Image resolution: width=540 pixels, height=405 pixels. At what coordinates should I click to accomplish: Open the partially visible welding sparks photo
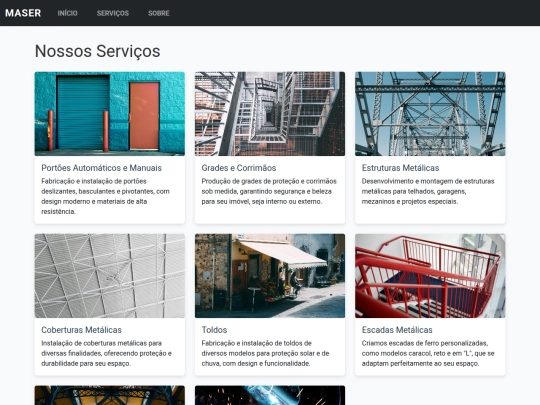(270, 395)
